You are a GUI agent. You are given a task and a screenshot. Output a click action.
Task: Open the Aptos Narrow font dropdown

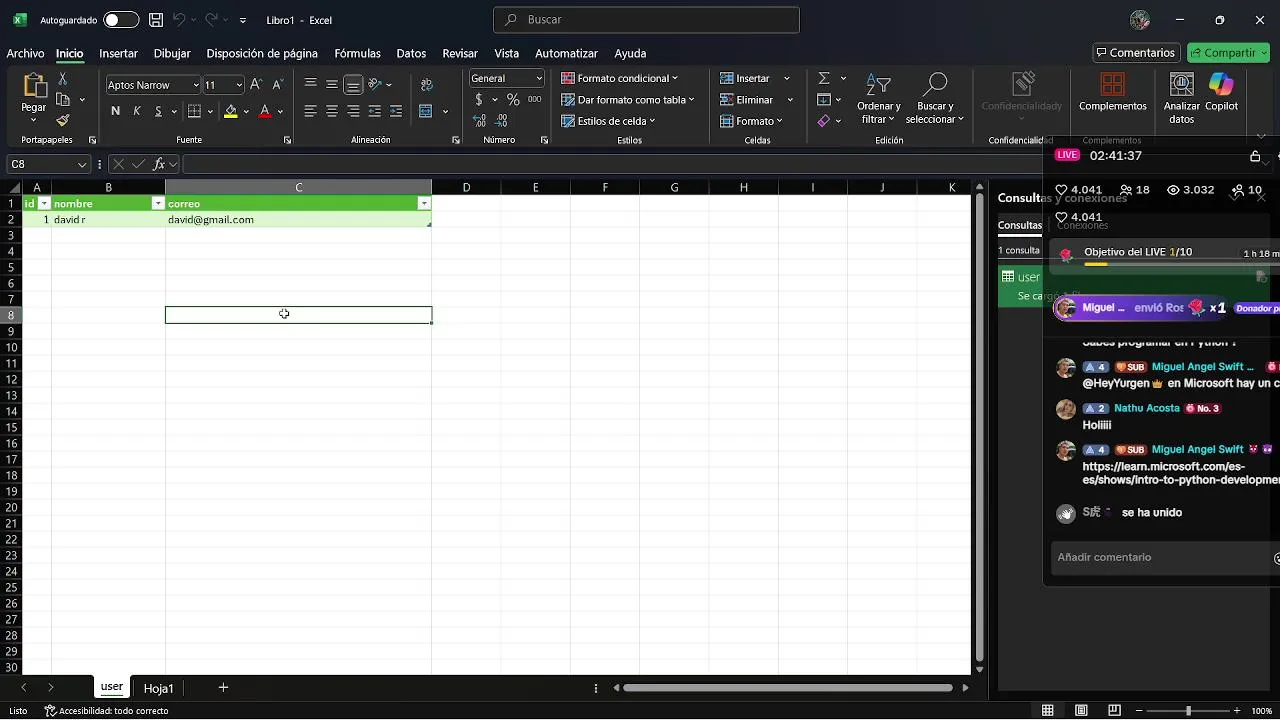195,86
